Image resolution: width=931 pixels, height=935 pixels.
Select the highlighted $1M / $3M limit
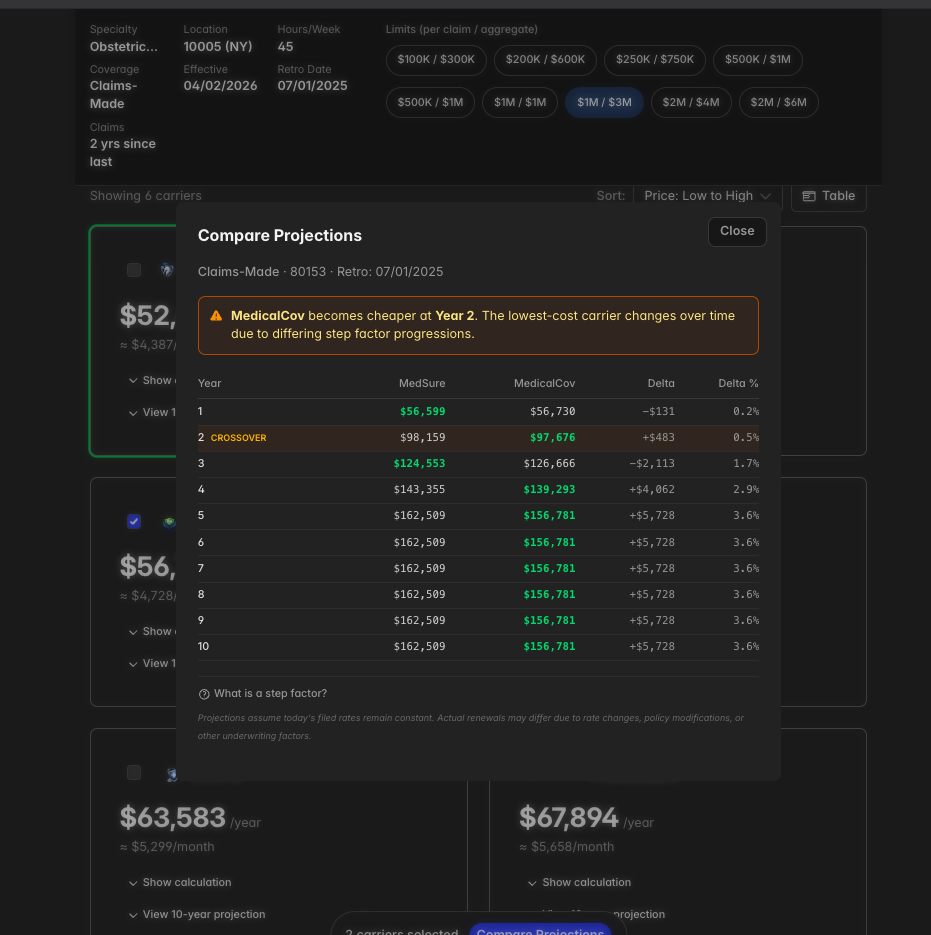(x=604, y=102)
